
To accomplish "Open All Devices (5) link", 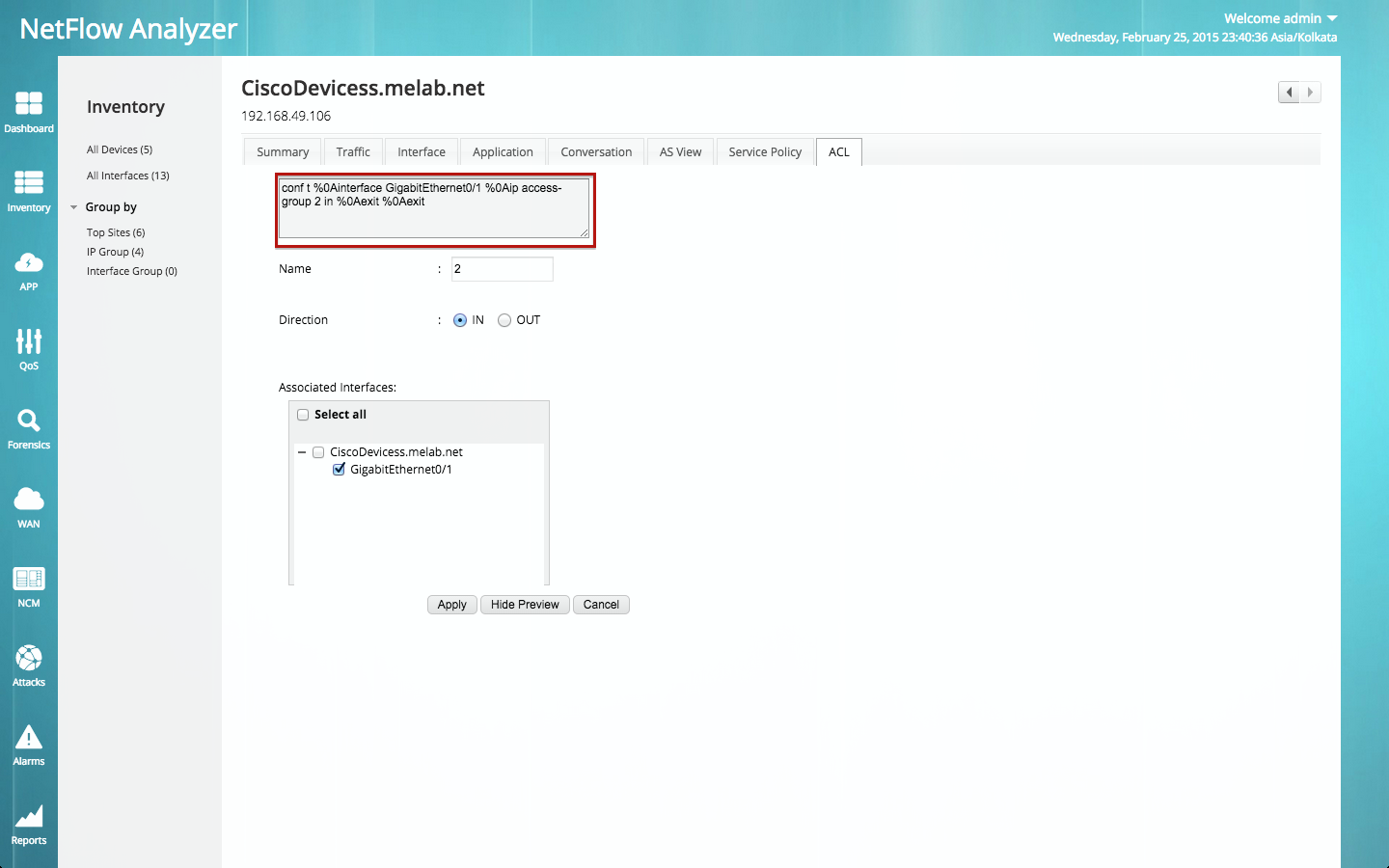I will click(x=120, y=149).
